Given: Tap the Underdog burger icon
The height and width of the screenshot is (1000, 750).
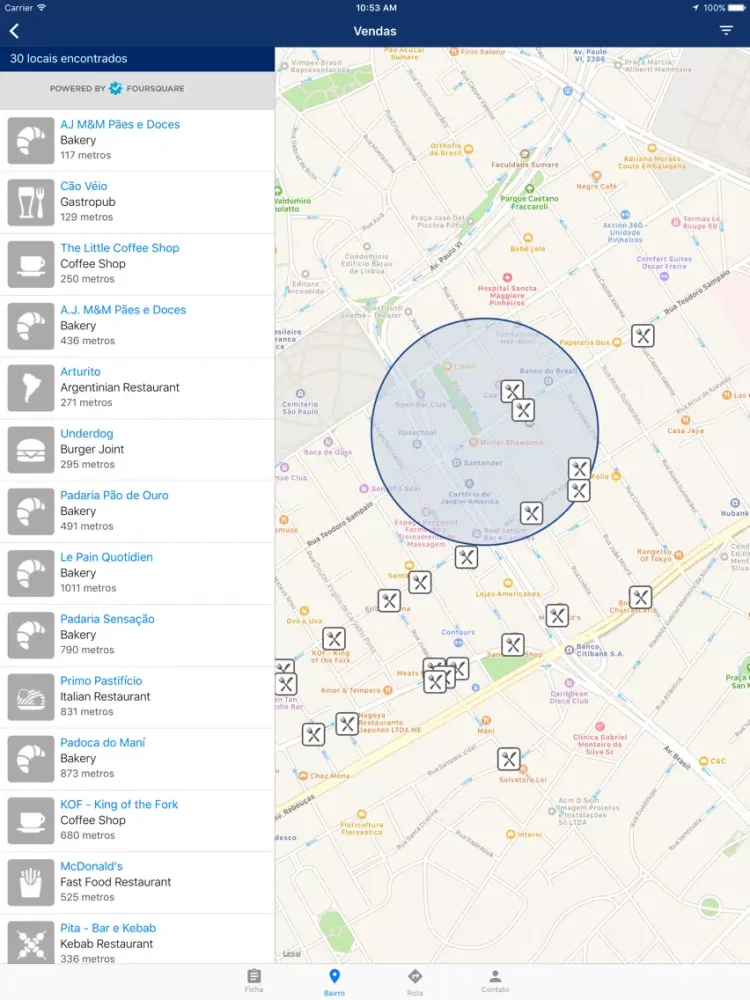Looking at the screenshot, I should pos(31,450).
